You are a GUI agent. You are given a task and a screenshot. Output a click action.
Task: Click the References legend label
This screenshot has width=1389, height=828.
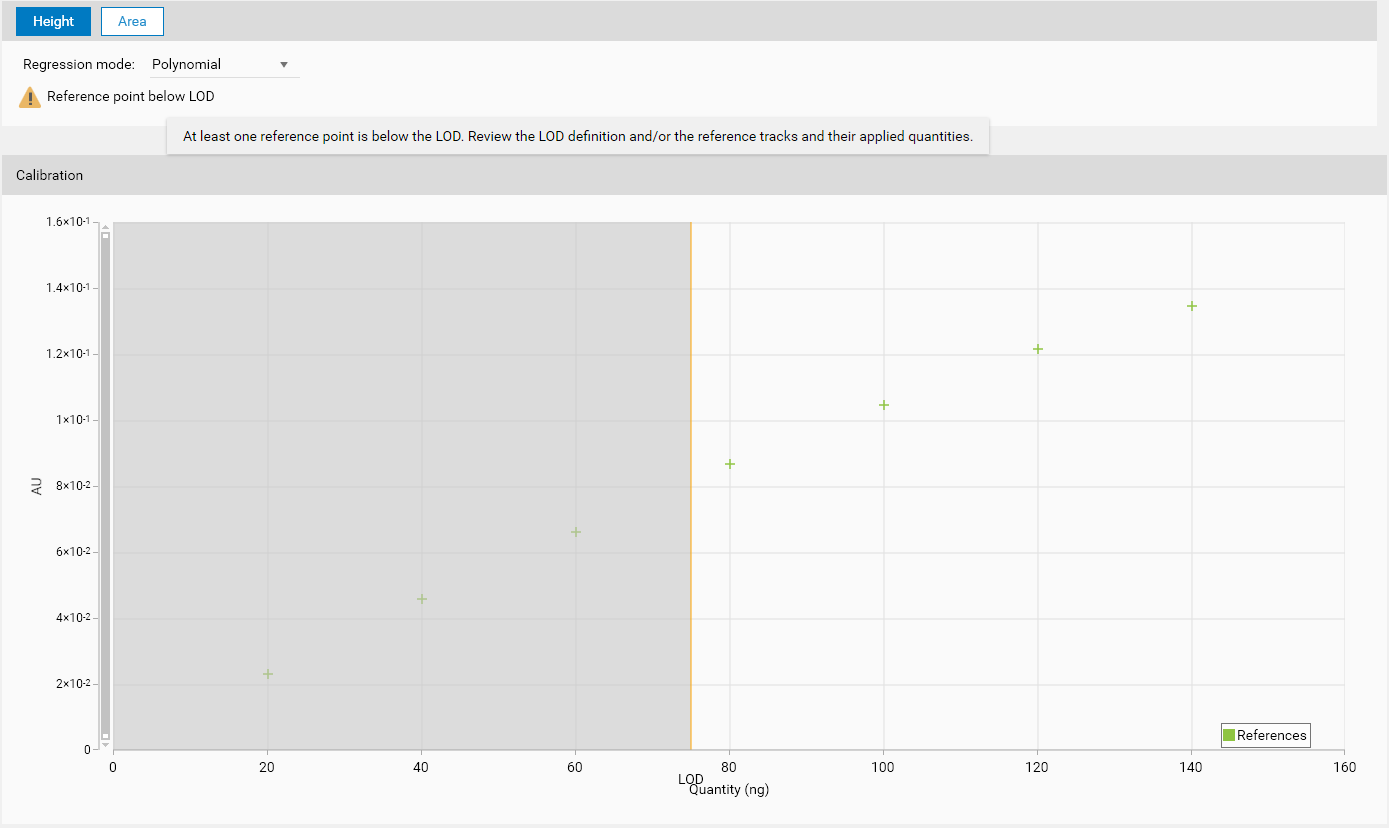pyautogui.click(x=1271, y=736)
